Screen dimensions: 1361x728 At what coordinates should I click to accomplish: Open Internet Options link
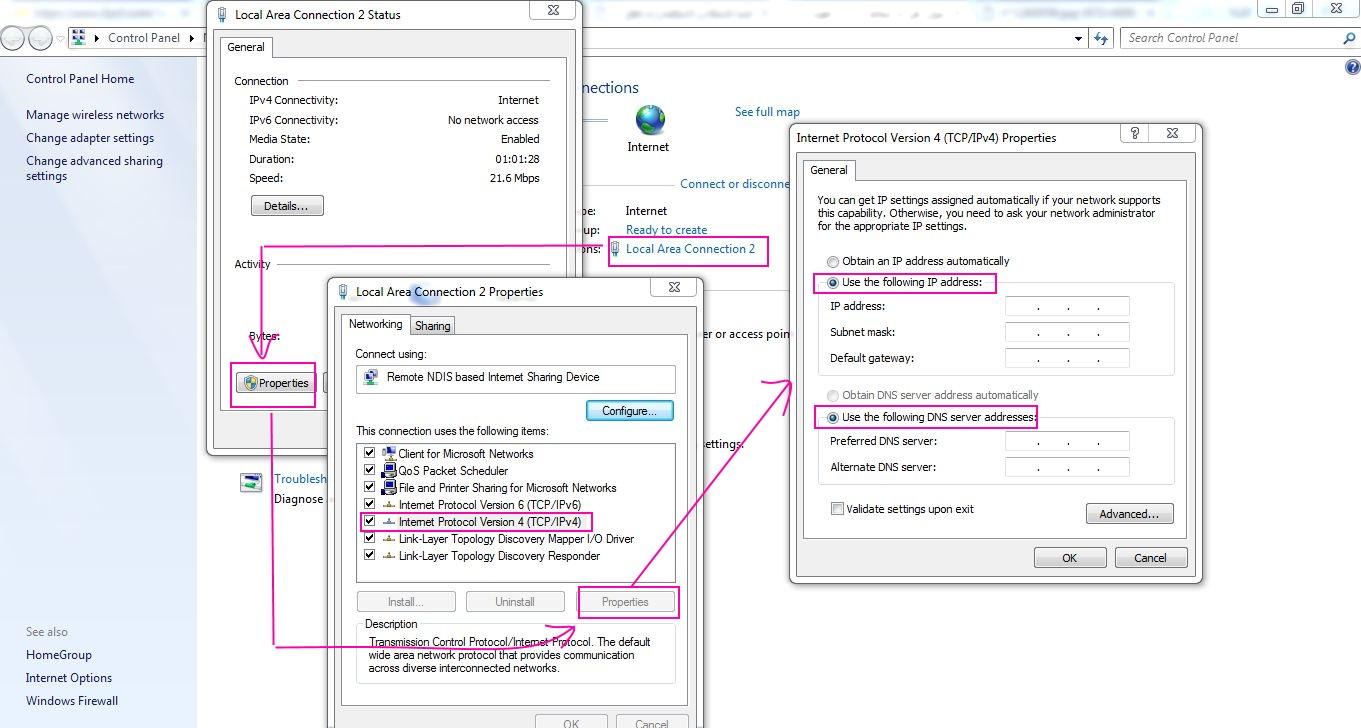(69, 678)
